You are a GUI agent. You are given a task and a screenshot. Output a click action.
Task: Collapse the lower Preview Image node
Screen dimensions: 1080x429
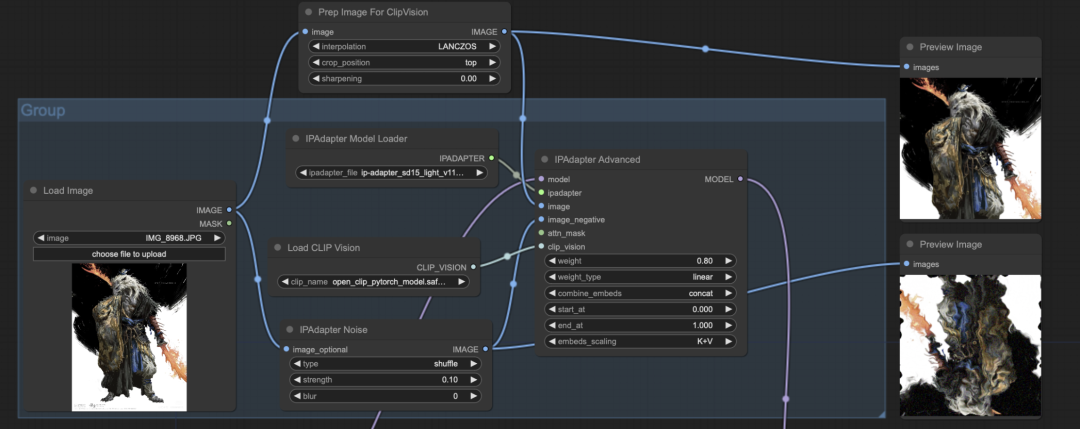(909, 244)
